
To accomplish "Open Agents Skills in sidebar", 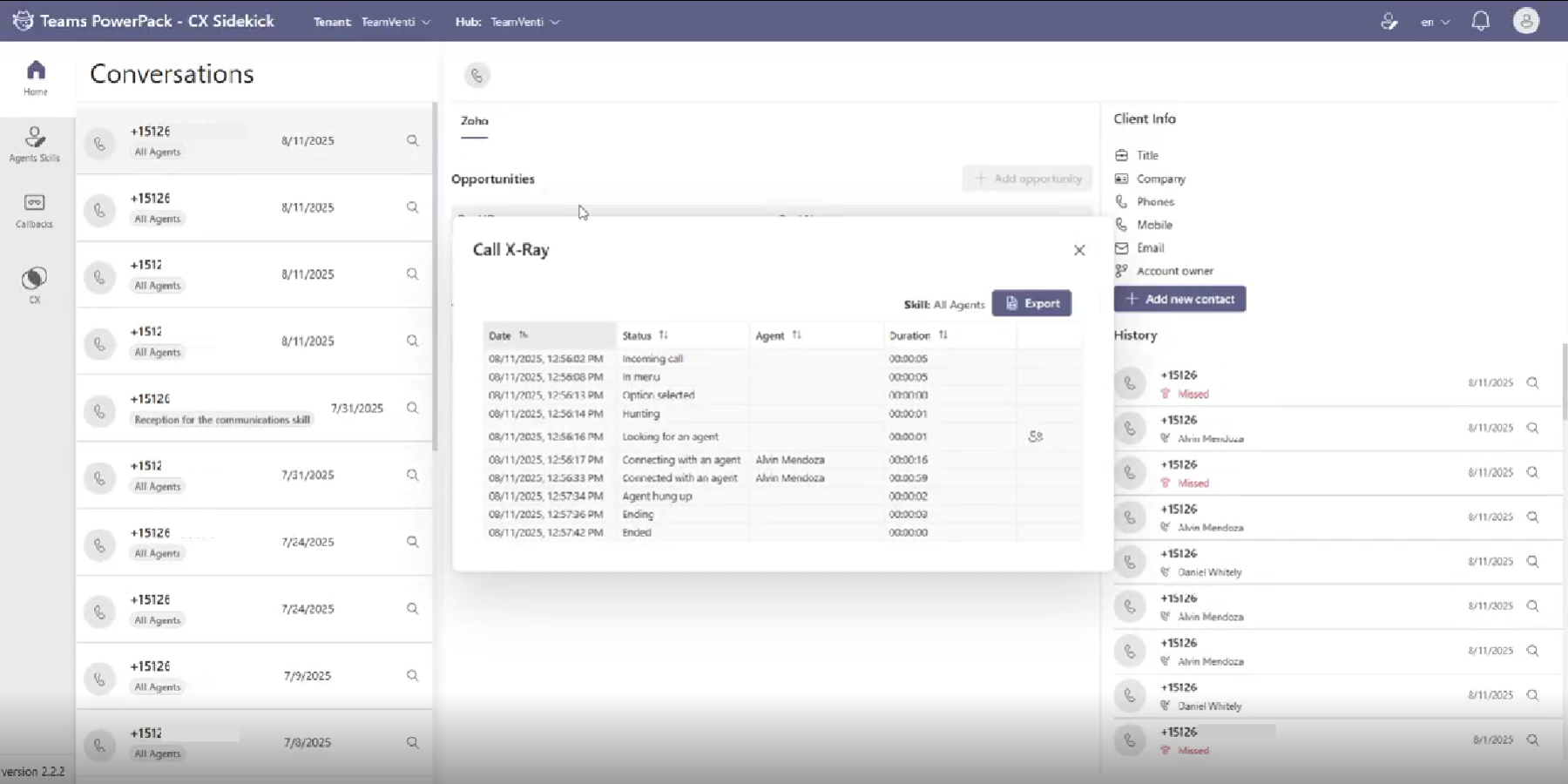I will click(35, 144).
